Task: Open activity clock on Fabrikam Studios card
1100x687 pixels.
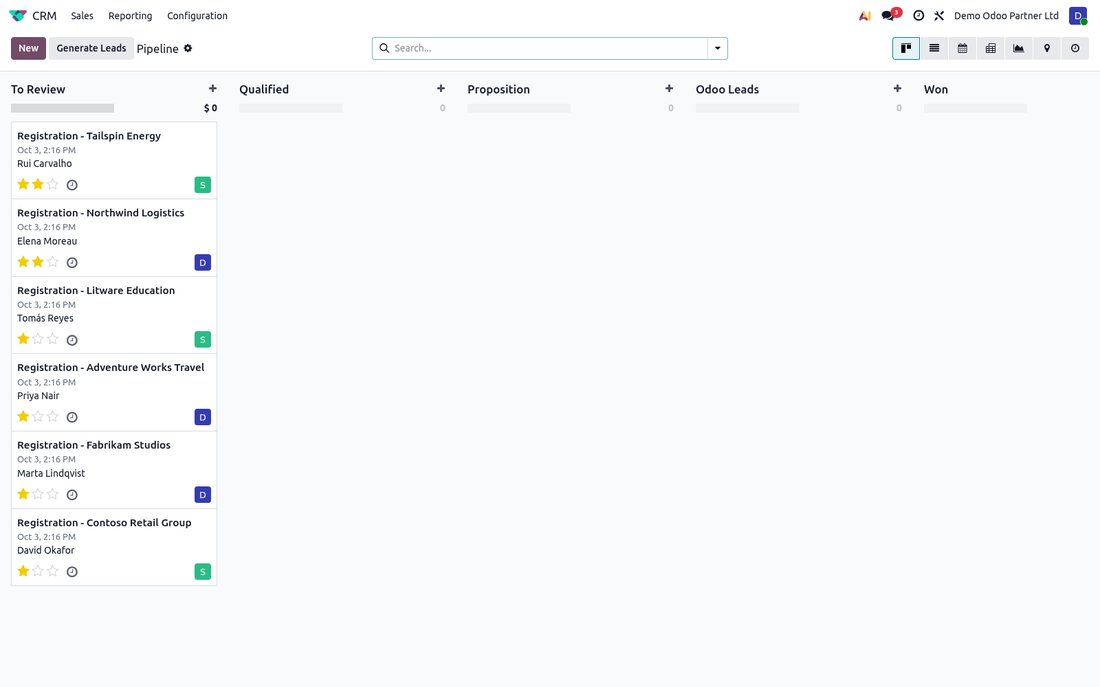Action: (72, 495)
